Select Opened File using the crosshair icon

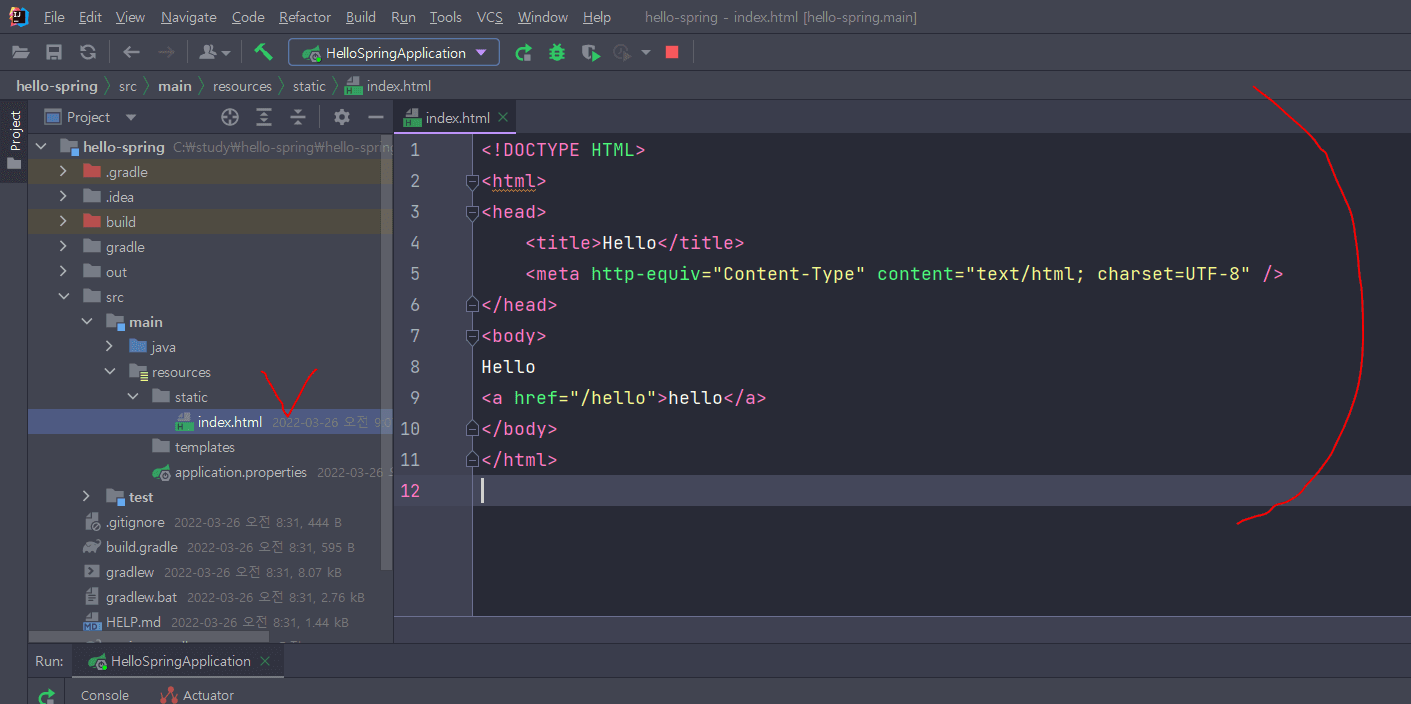pos(230,117)
